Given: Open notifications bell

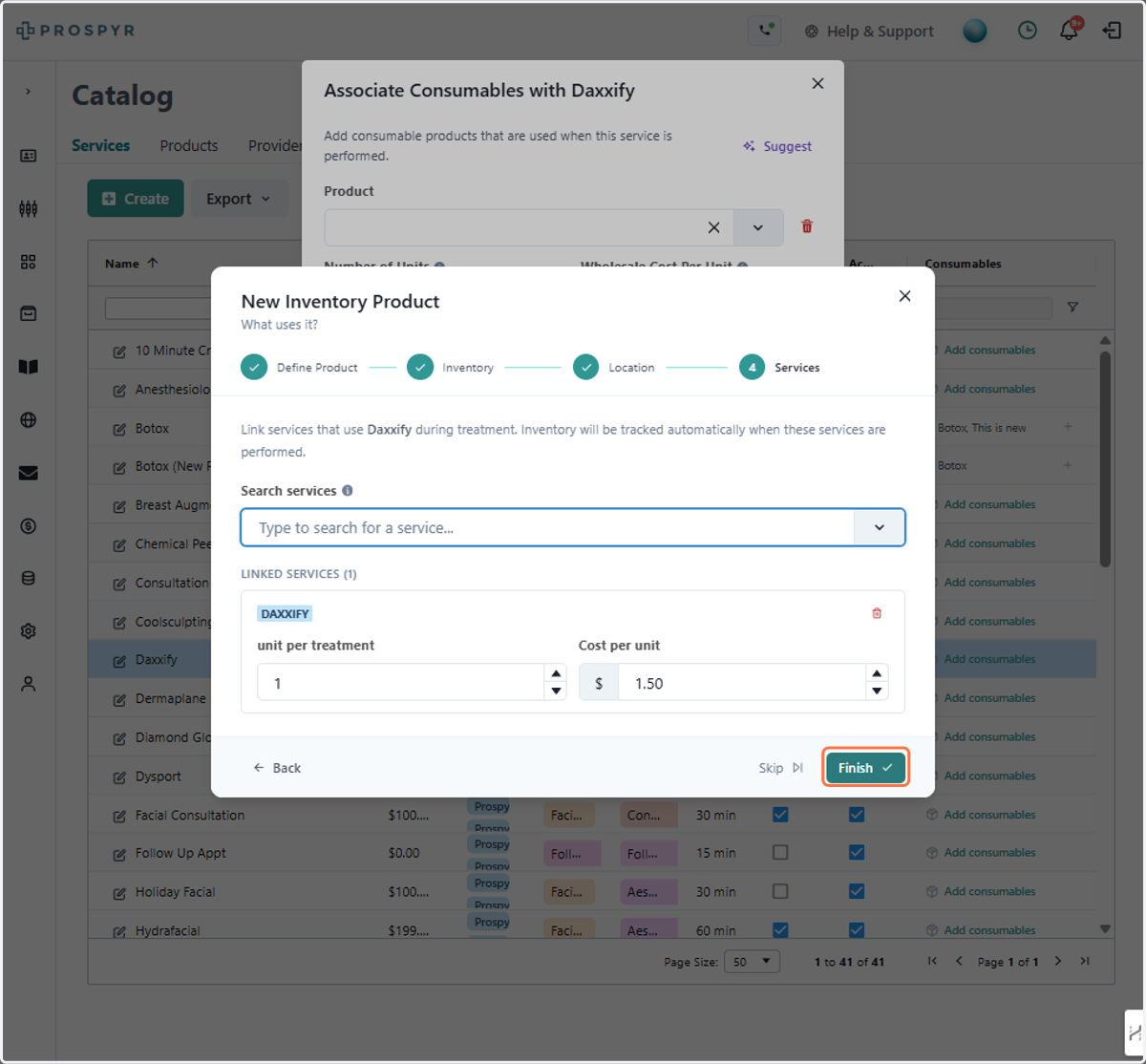Looking at the screenshot, I should tap(1070, 31).
